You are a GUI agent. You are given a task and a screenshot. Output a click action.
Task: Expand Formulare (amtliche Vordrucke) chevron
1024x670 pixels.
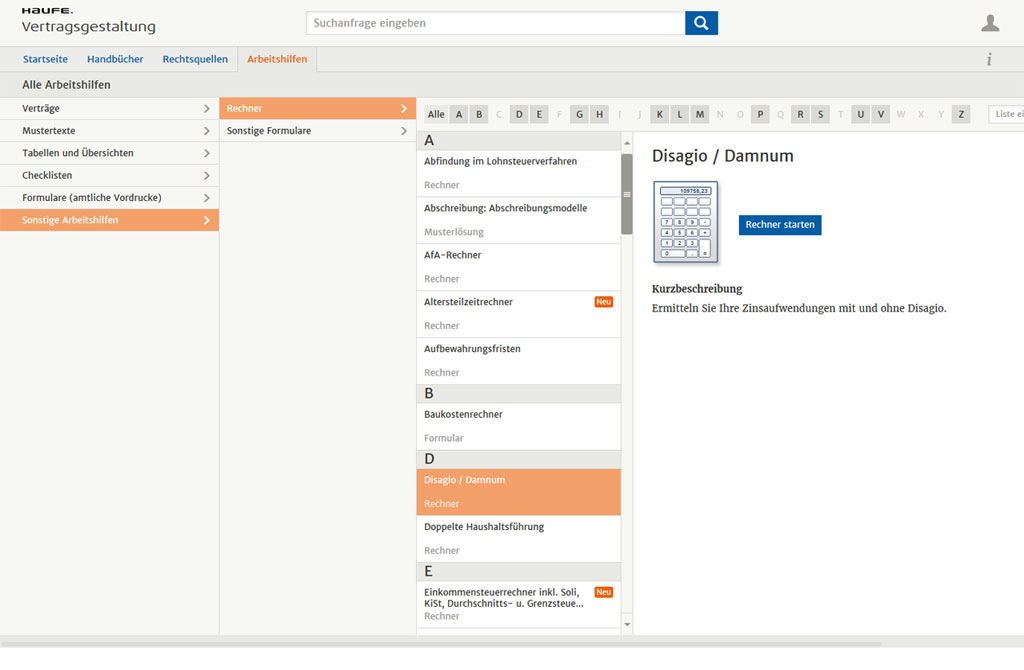[x=206, y=198]
